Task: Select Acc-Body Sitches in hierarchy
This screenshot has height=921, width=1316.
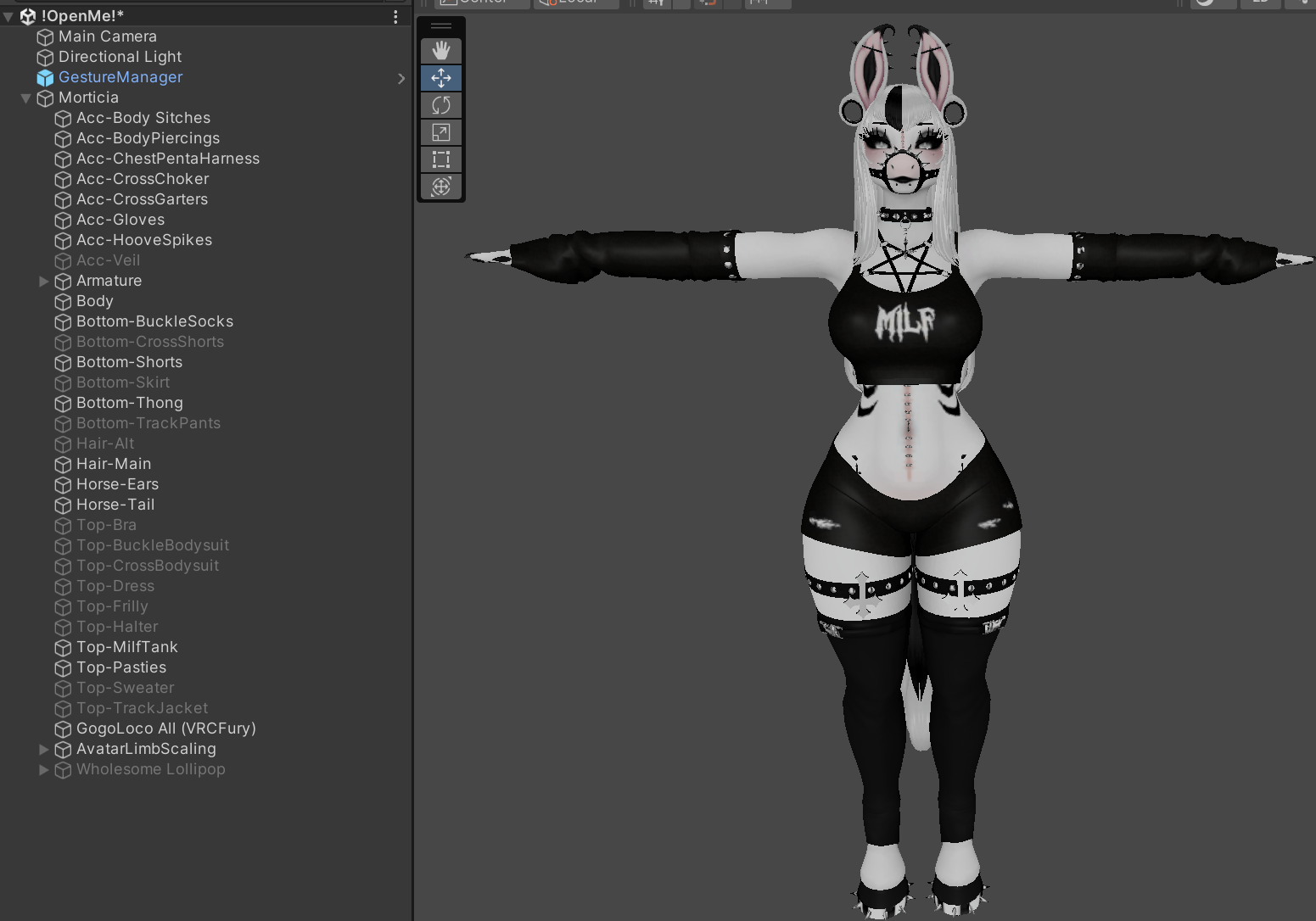Action: [143, 118]
